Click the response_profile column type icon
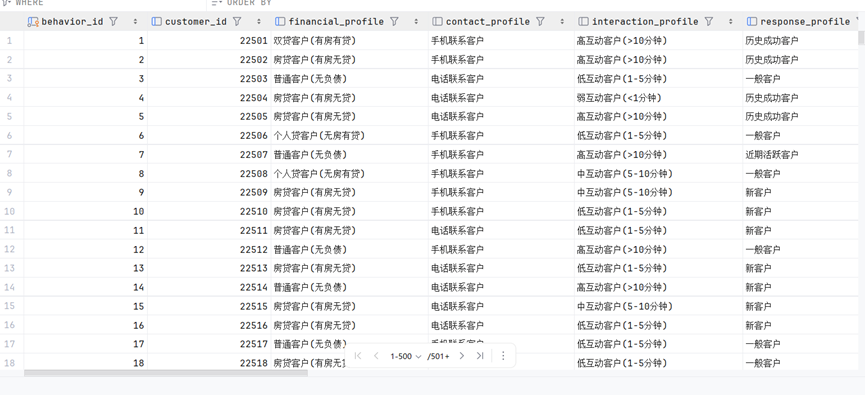 752,22
